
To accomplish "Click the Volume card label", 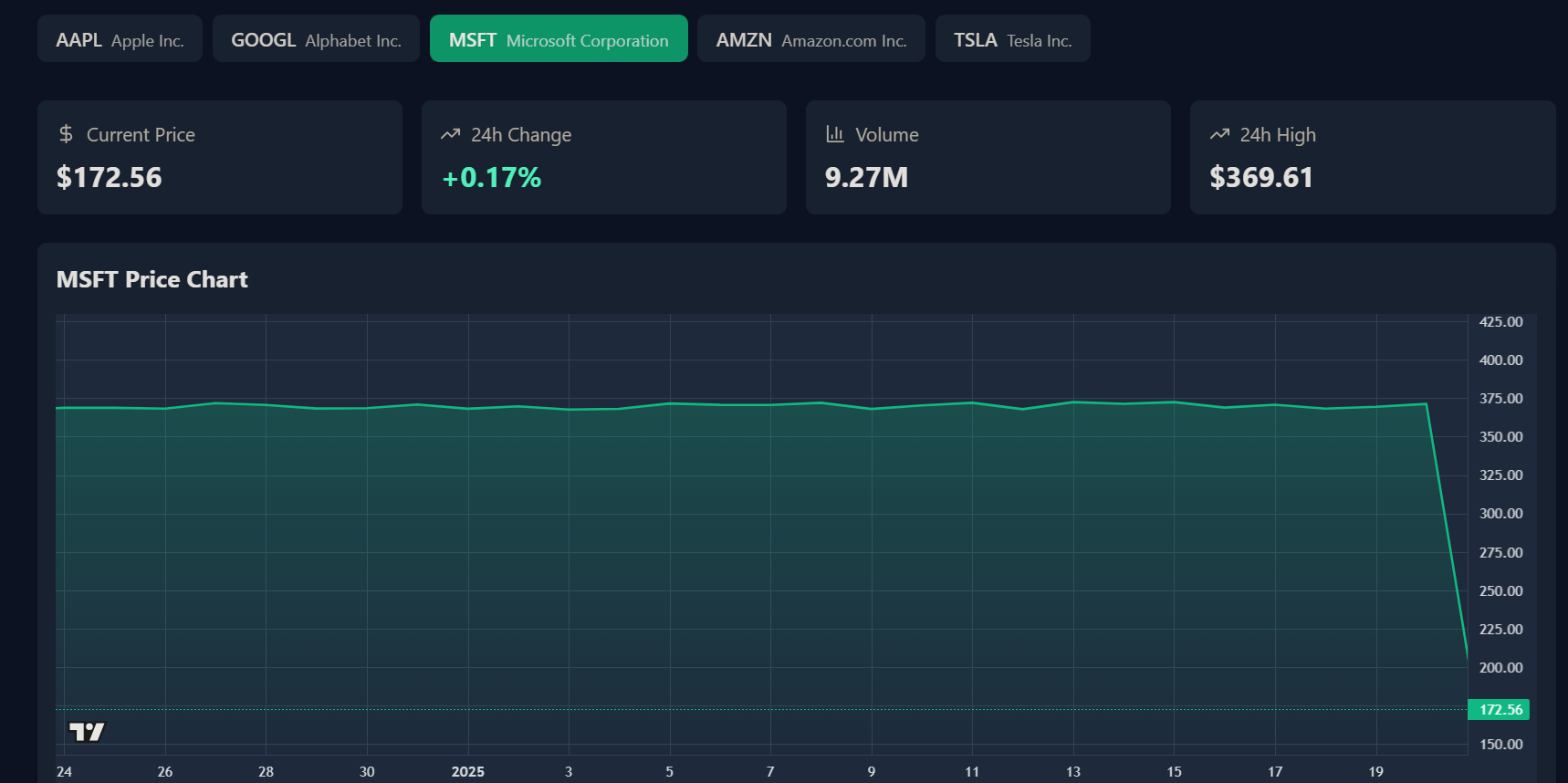I will [x=887, y=135].
